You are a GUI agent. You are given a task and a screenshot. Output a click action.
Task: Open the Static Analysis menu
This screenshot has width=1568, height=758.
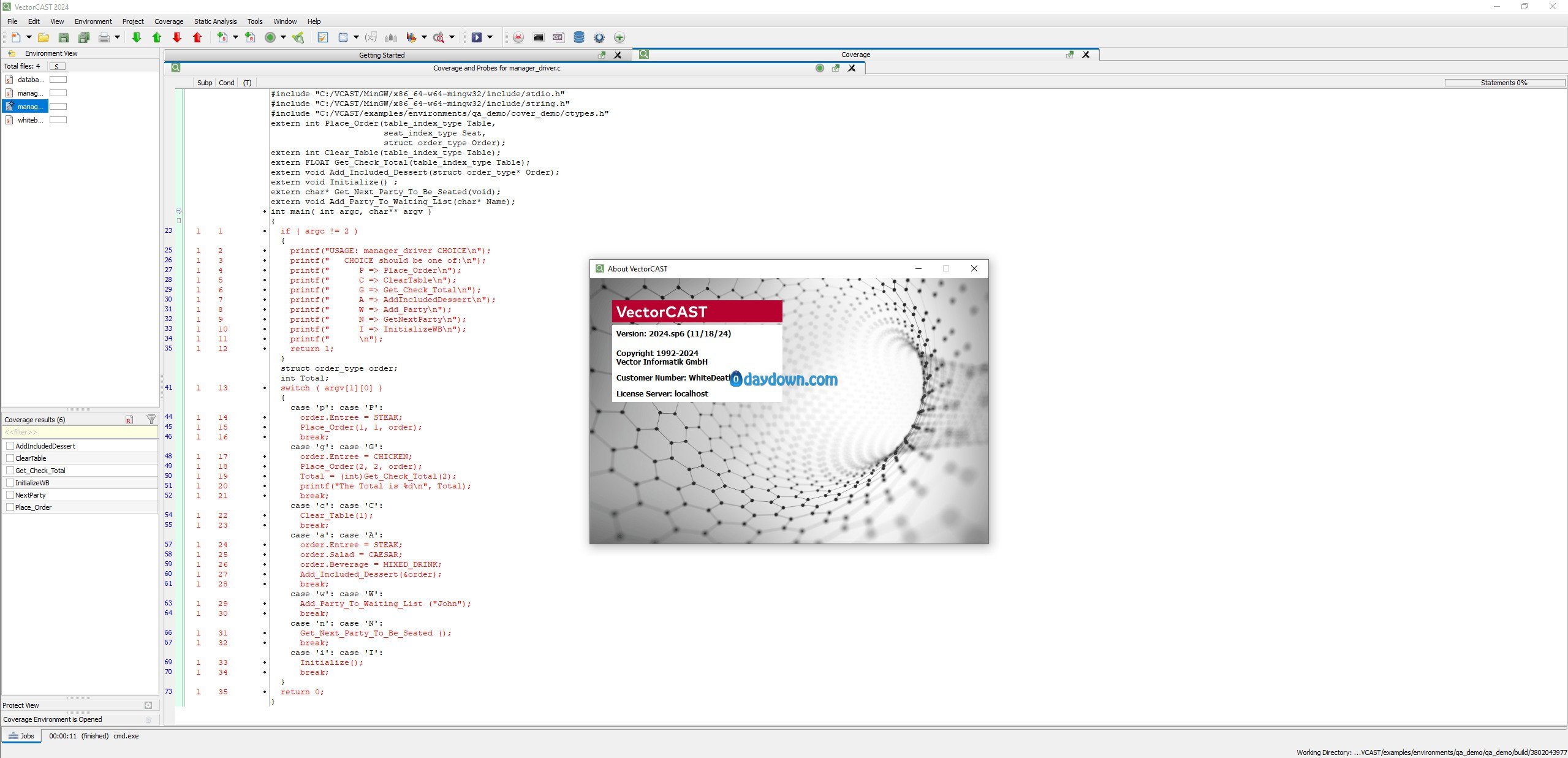point(215,21)
